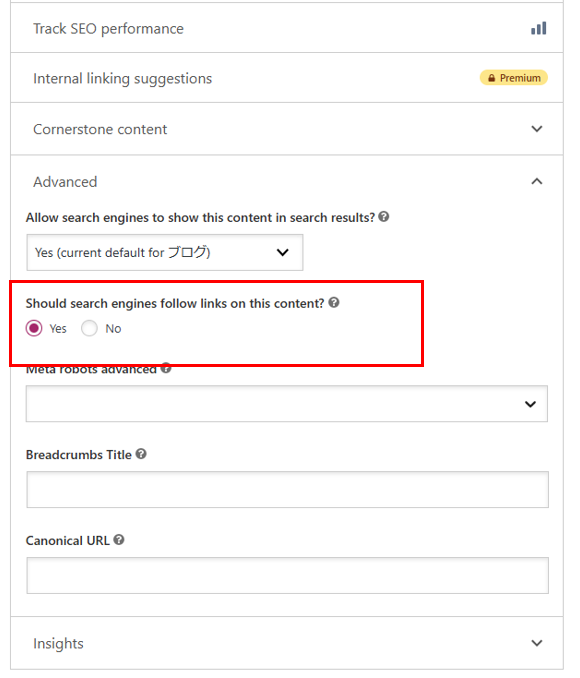Image resolution: width=580 pixels, height=678 pixels.
Task: Click help icon next to Canonical URL
Action: 119,540
